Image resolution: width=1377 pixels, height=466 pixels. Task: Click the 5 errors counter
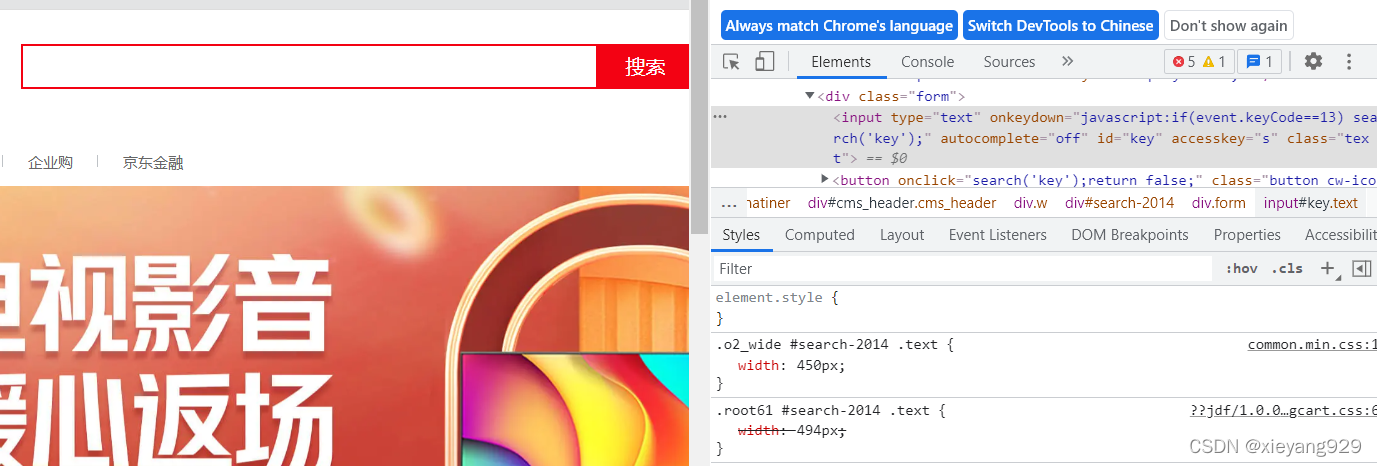click(1184, 62)
